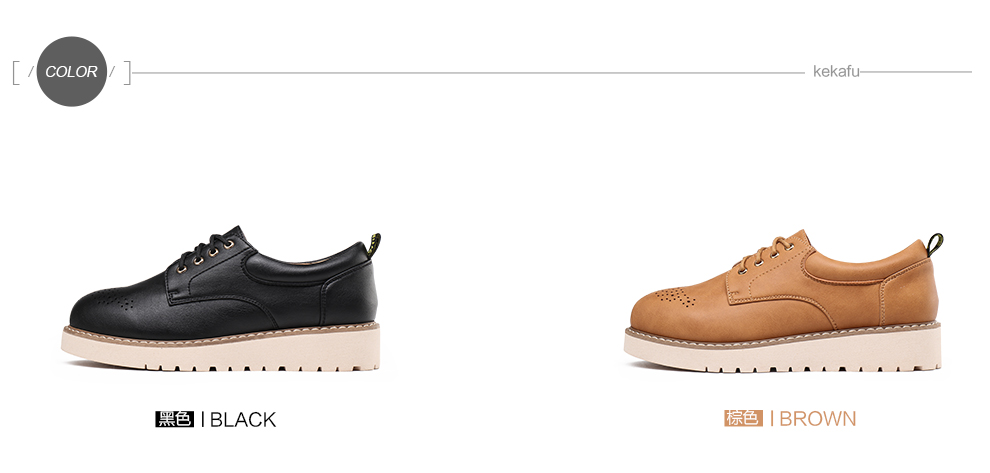Click the slash left of COLOR circle
990x473 pixels.
(x=30, y=72)
